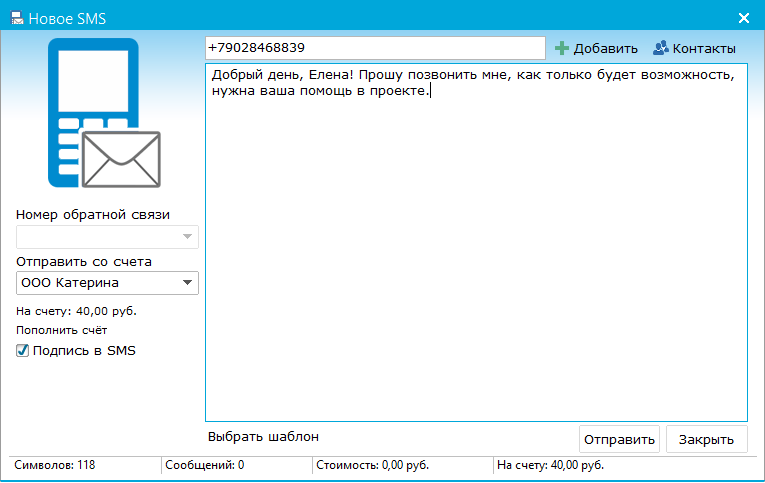Close the New SMS window with X
Screen dimensions: 765x483
[x=743, y=18]
